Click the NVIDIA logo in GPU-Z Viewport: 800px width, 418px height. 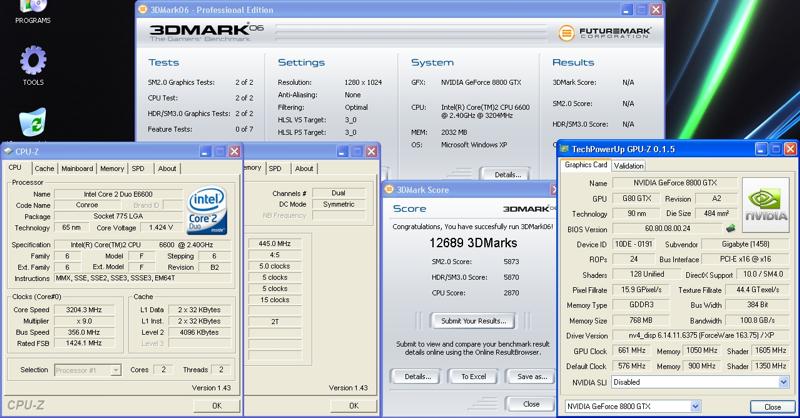765,205
